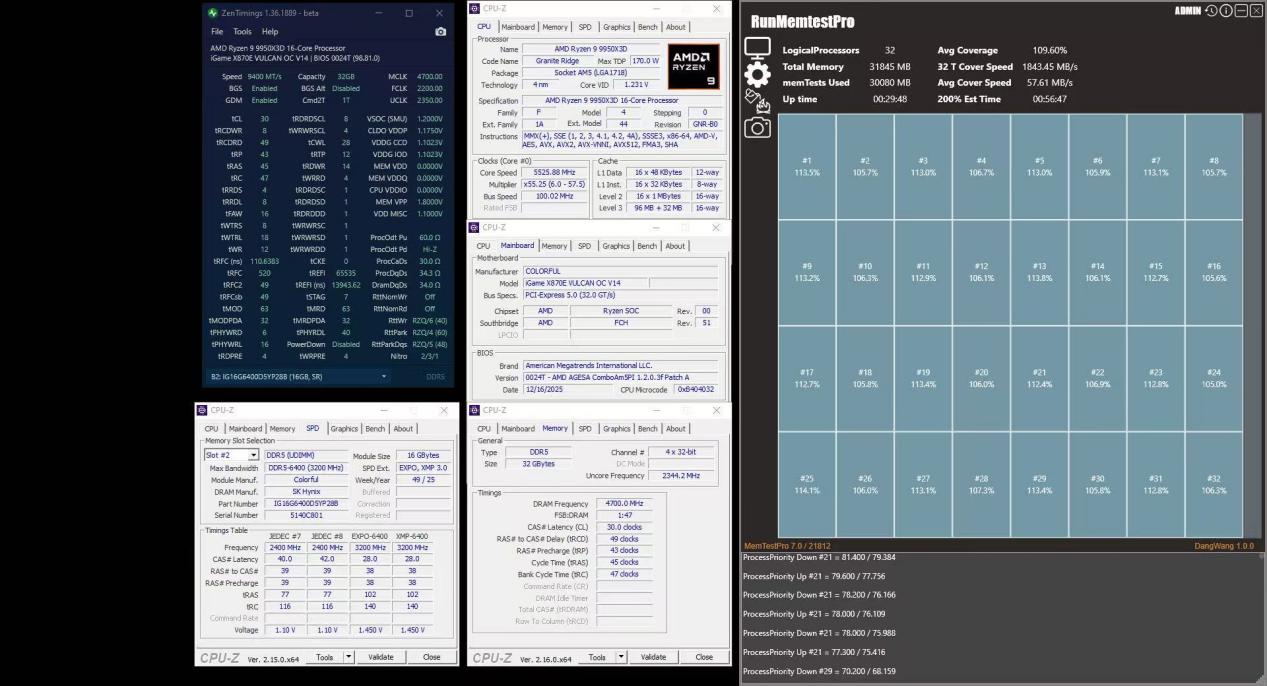This screenshot has height=686, width=1267.
Task: Click the camera icon in ZenTimings toolbar
Action: pos(441,31)
